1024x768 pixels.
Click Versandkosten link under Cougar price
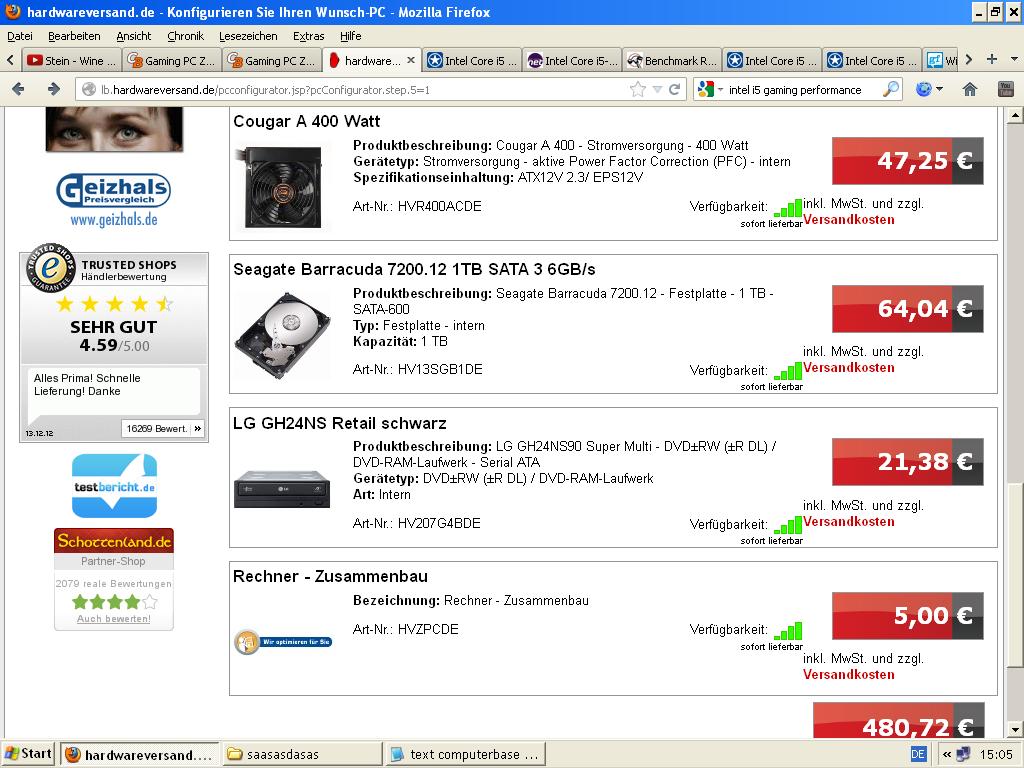848,219
